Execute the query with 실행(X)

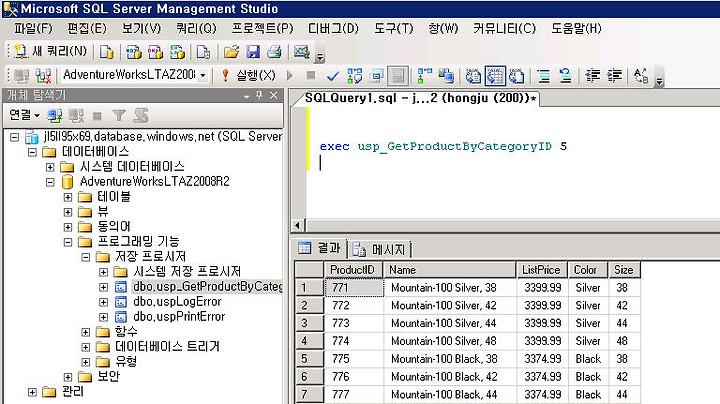coord(248,75)
